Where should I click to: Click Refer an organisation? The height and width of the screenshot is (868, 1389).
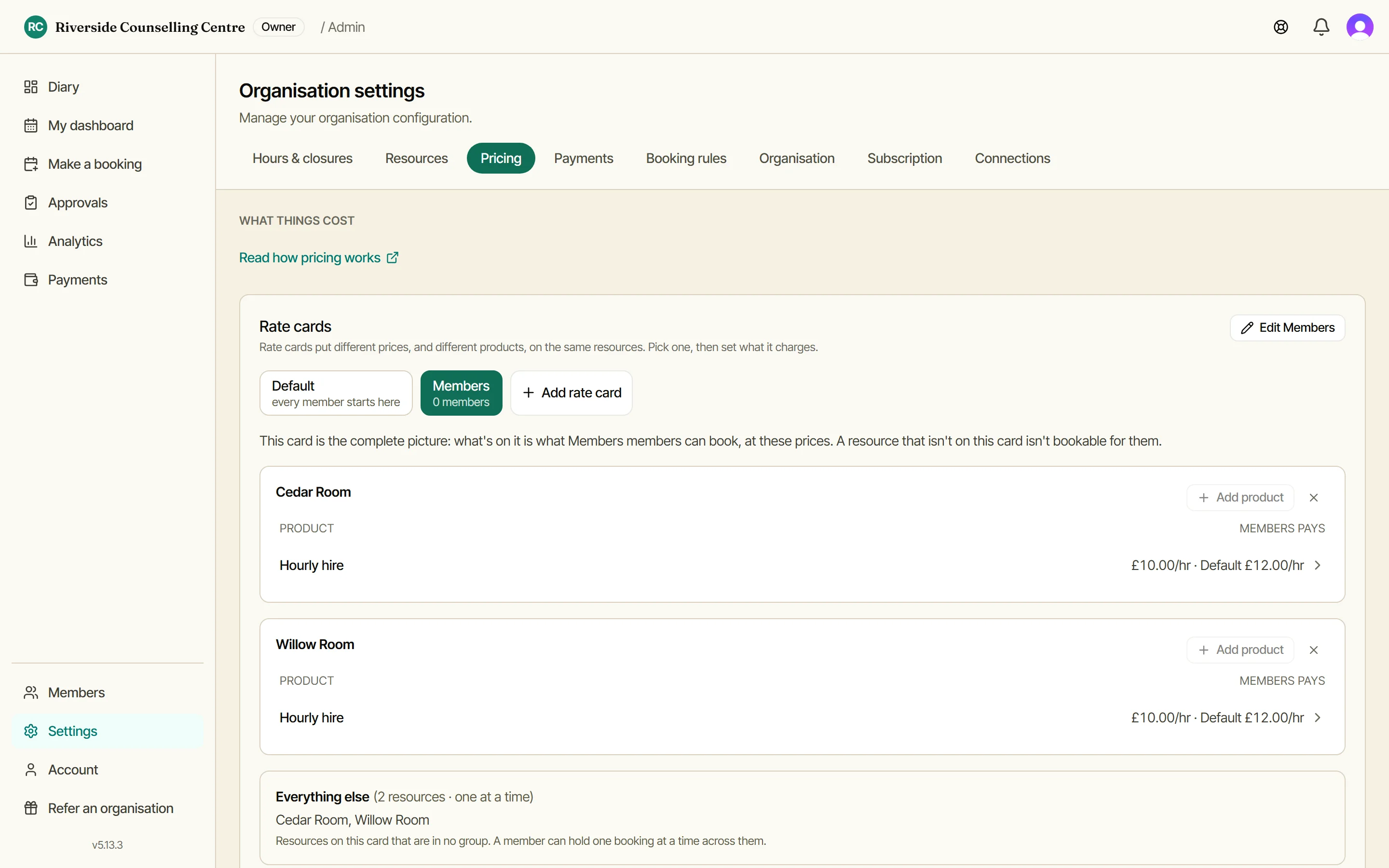[108, 808]
